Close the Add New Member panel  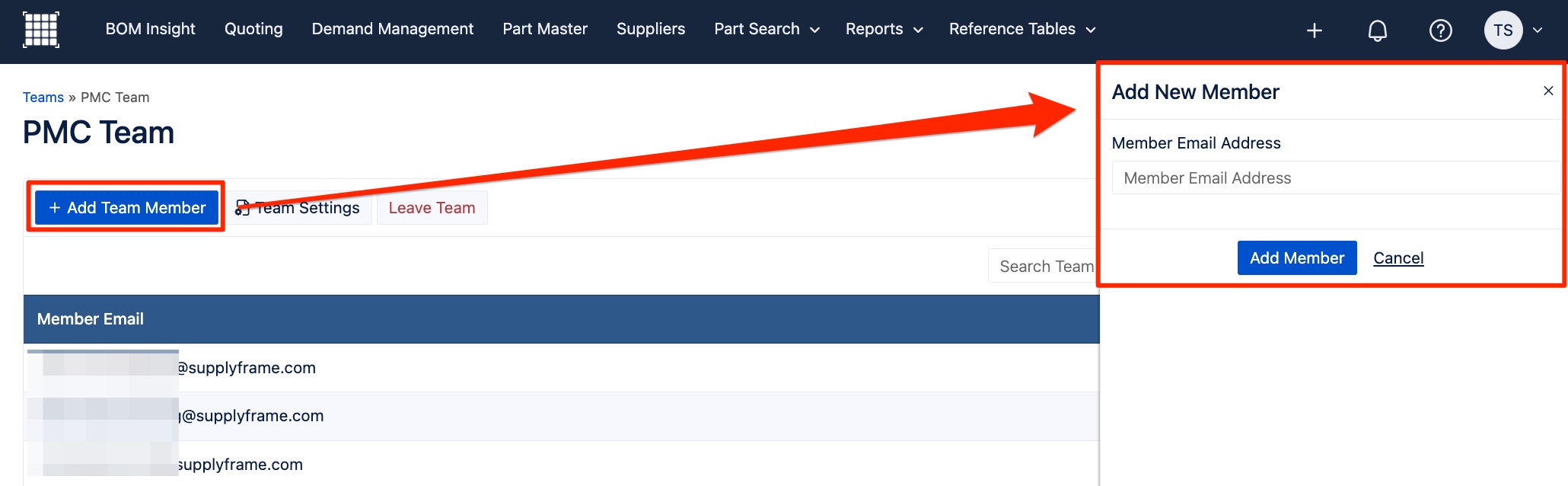click(1547, 91)
